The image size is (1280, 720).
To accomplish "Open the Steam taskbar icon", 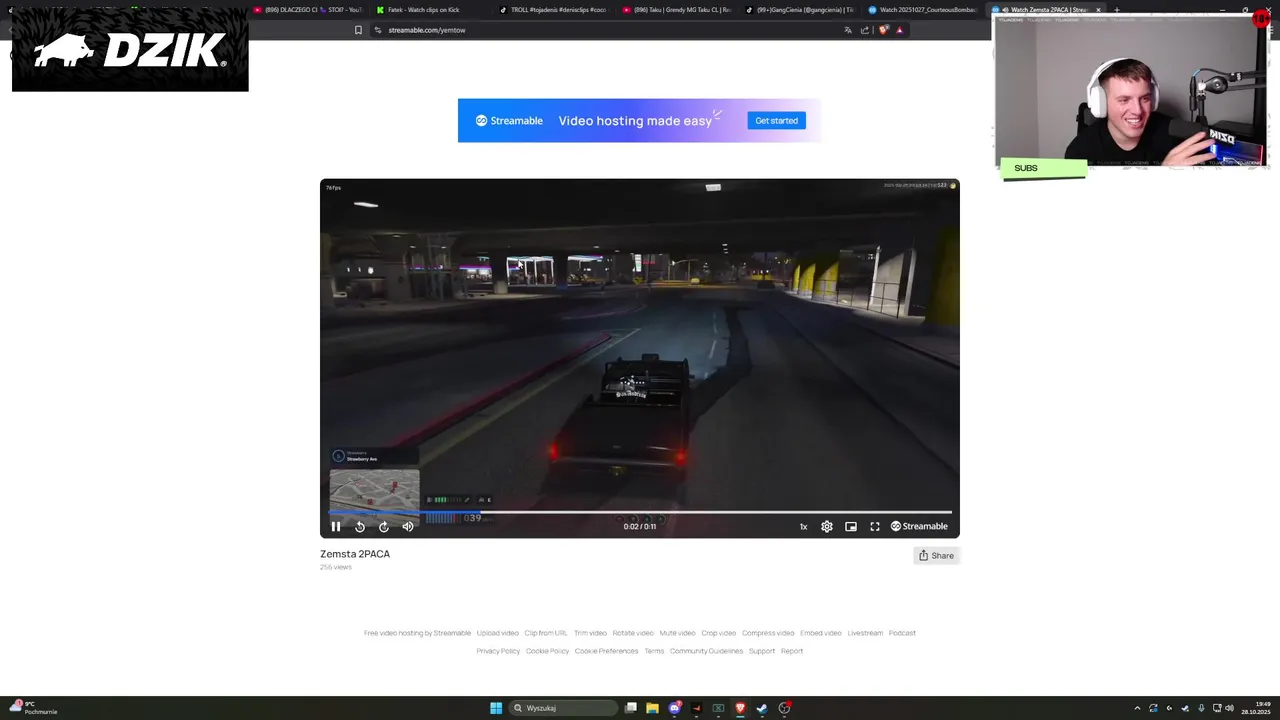I will click(762, 708).
